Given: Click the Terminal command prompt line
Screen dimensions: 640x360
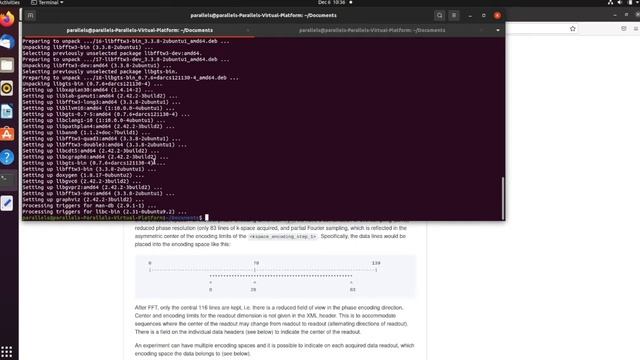Looking at the screenshot, I should click(x=115, y=218).
